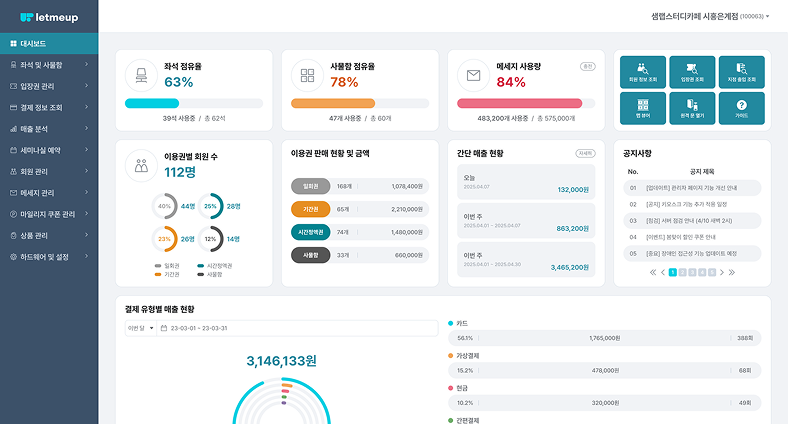Image resolution: width=788 pixels, height=424 pixels.
Task: Click the 가상결제 payment row 478,000원
Action: click(605, 370)
